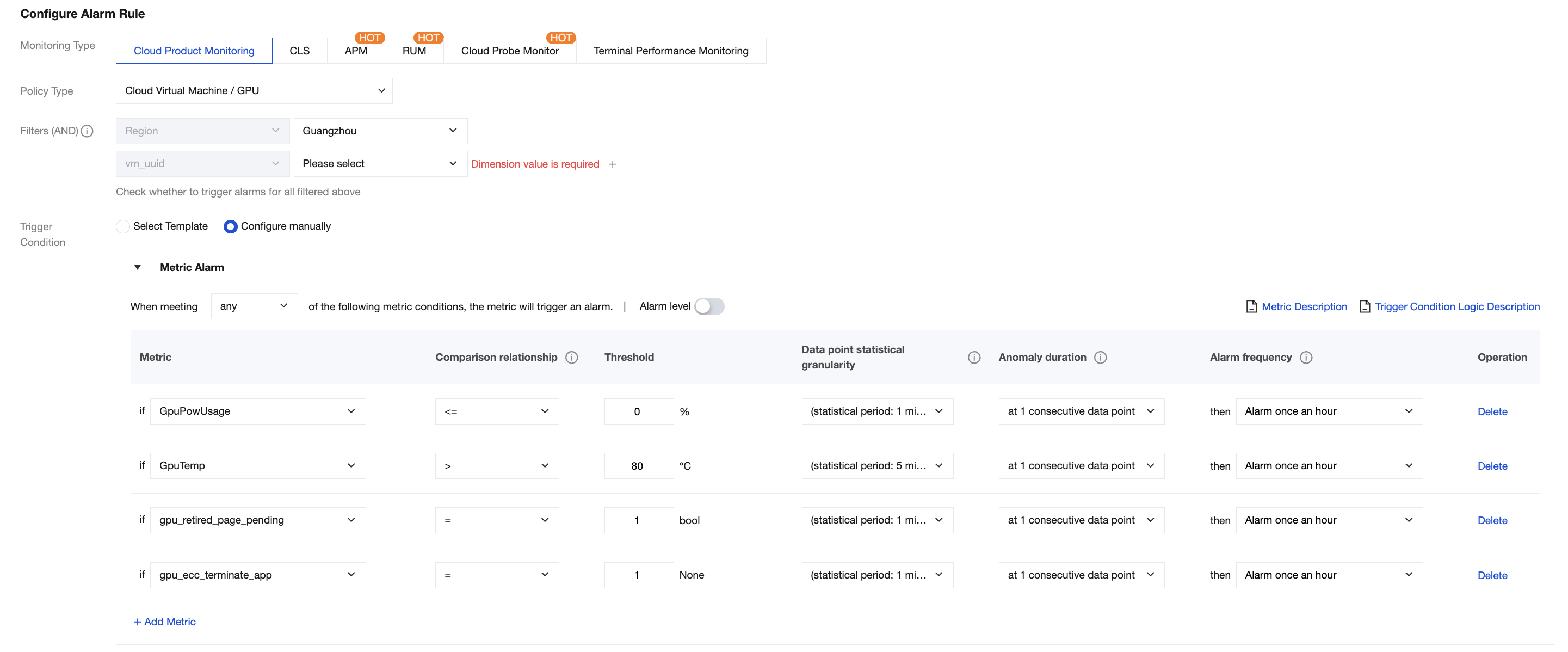Image resolution: width=1568 pixels, height=652 pixels.
Task: Open the Policy Type dropdown
Action: tap(254, 91)
